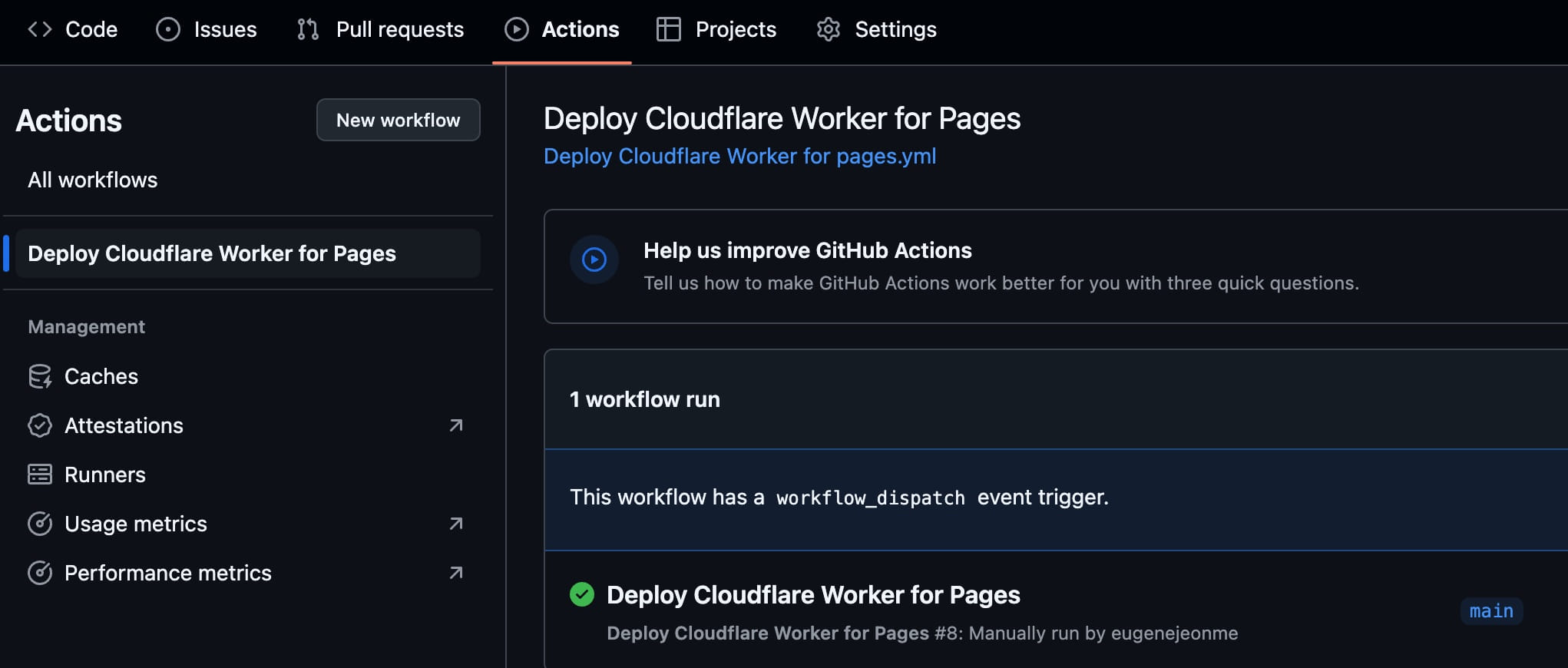The image size is (1568, 668).
Task: Click the main branch label
Action: (1491, 611)
